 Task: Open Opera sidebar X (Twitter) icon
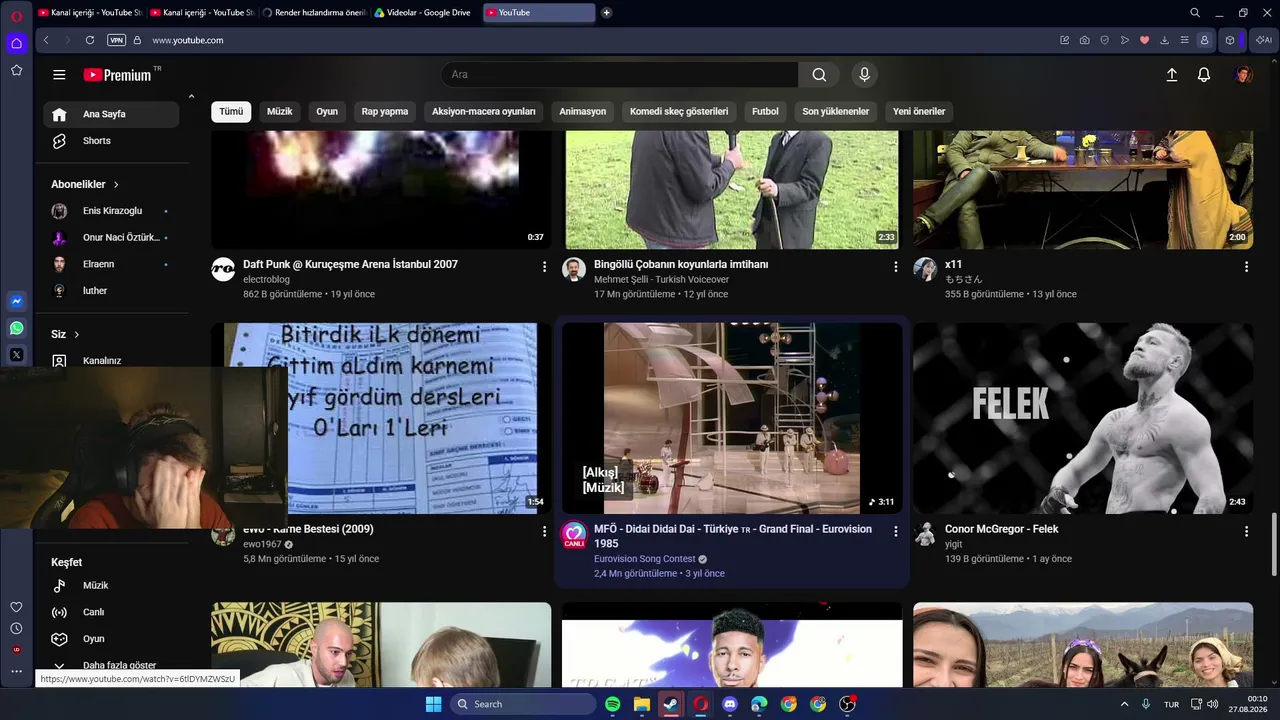click(x=16, y=355)
